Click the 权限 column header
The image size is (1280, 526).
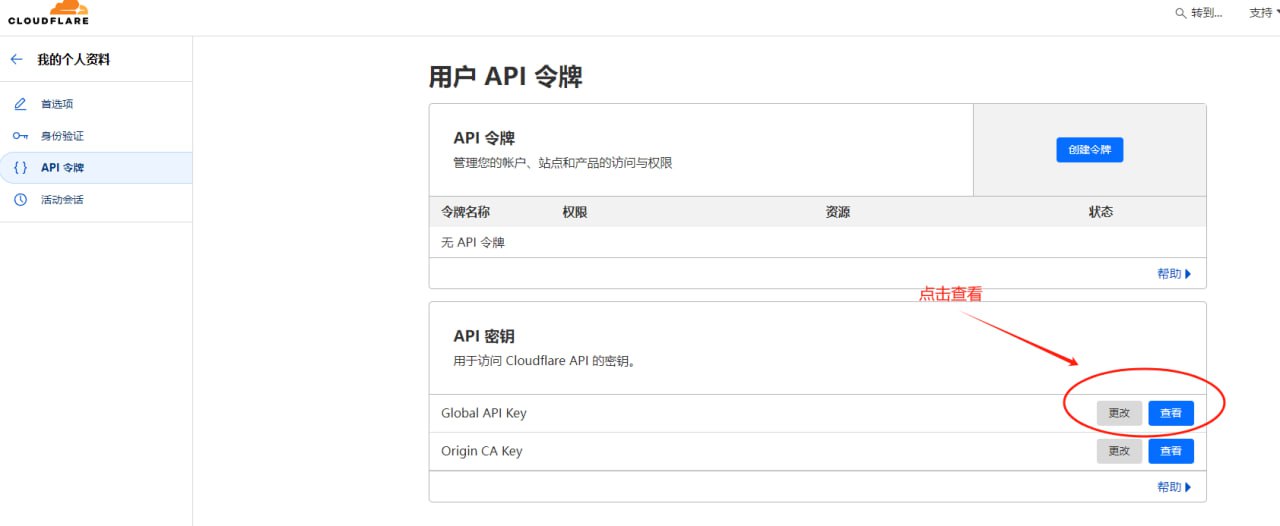click(x=574, y=212)
